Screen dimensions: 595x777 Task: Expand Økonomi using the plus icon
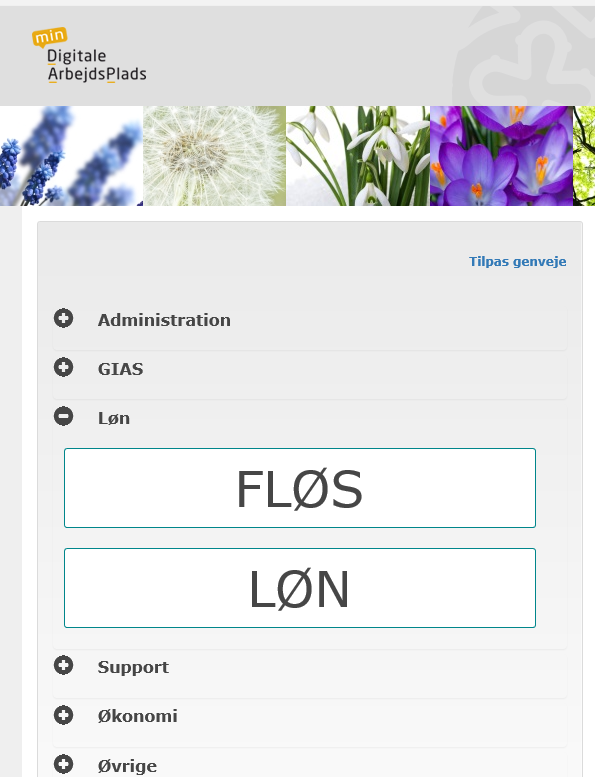pos(63,715)
